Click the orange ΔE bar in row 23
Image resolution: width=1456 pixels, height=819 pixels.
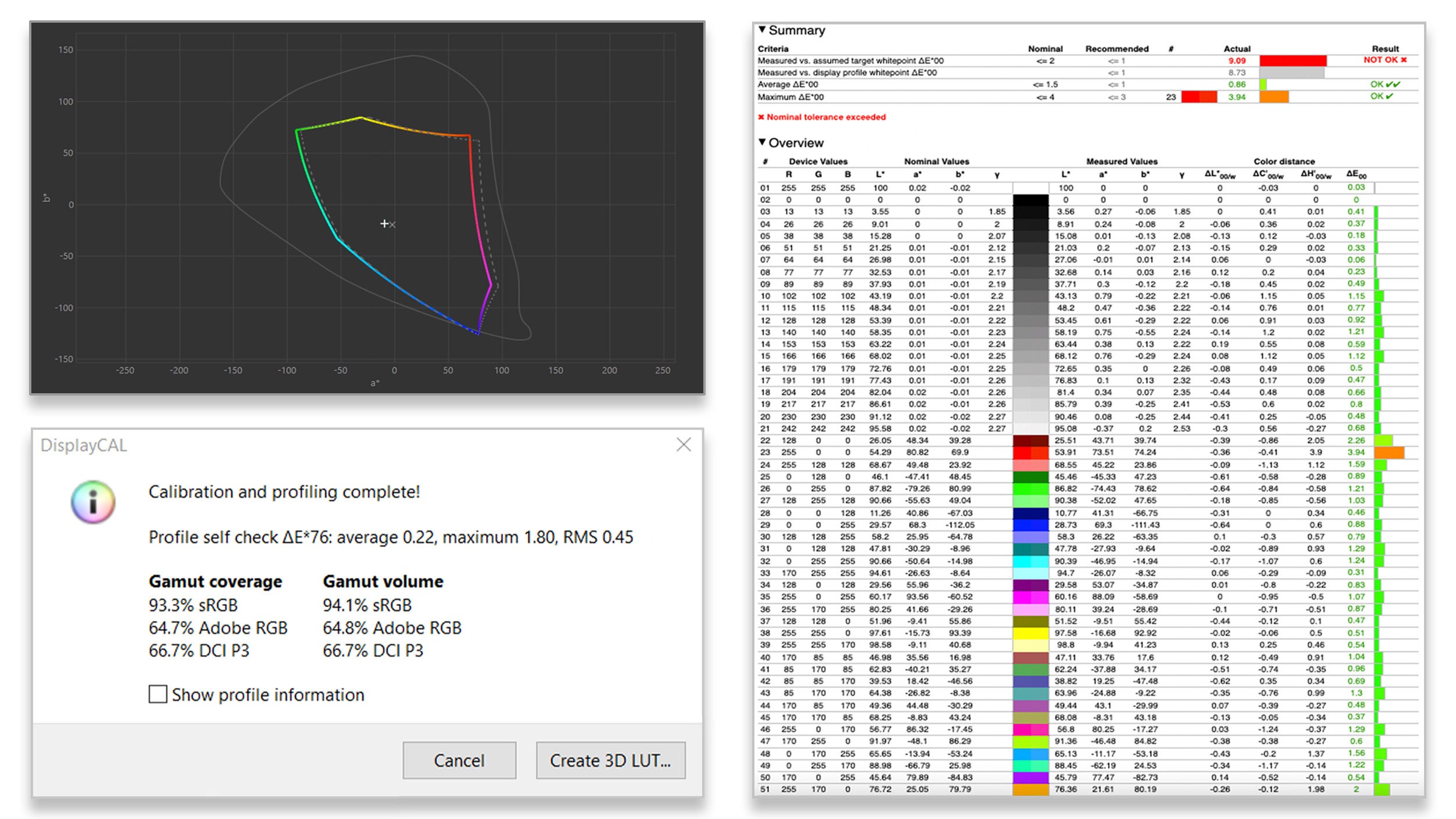(x=1389, y=452)
